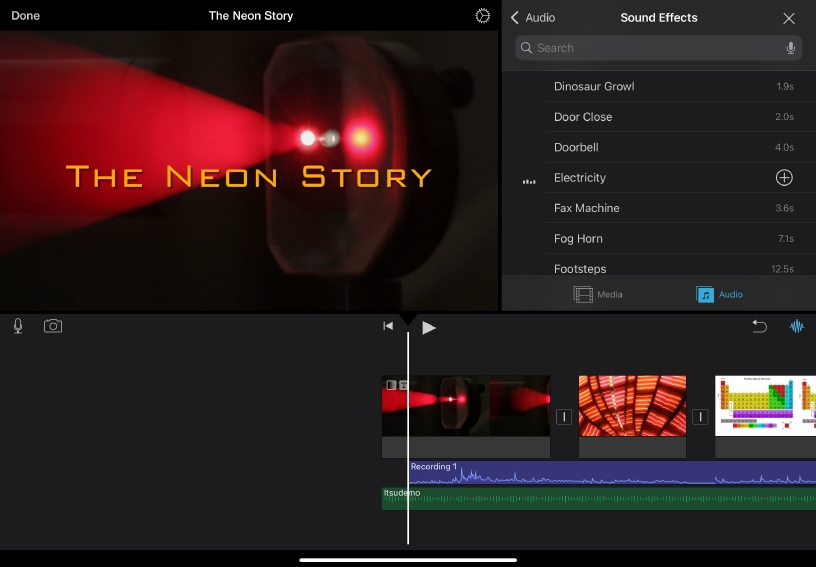Play the movie preview
The width and height of the screenshot is (816, 567).
pyautogui.click(x=429, y=327)
